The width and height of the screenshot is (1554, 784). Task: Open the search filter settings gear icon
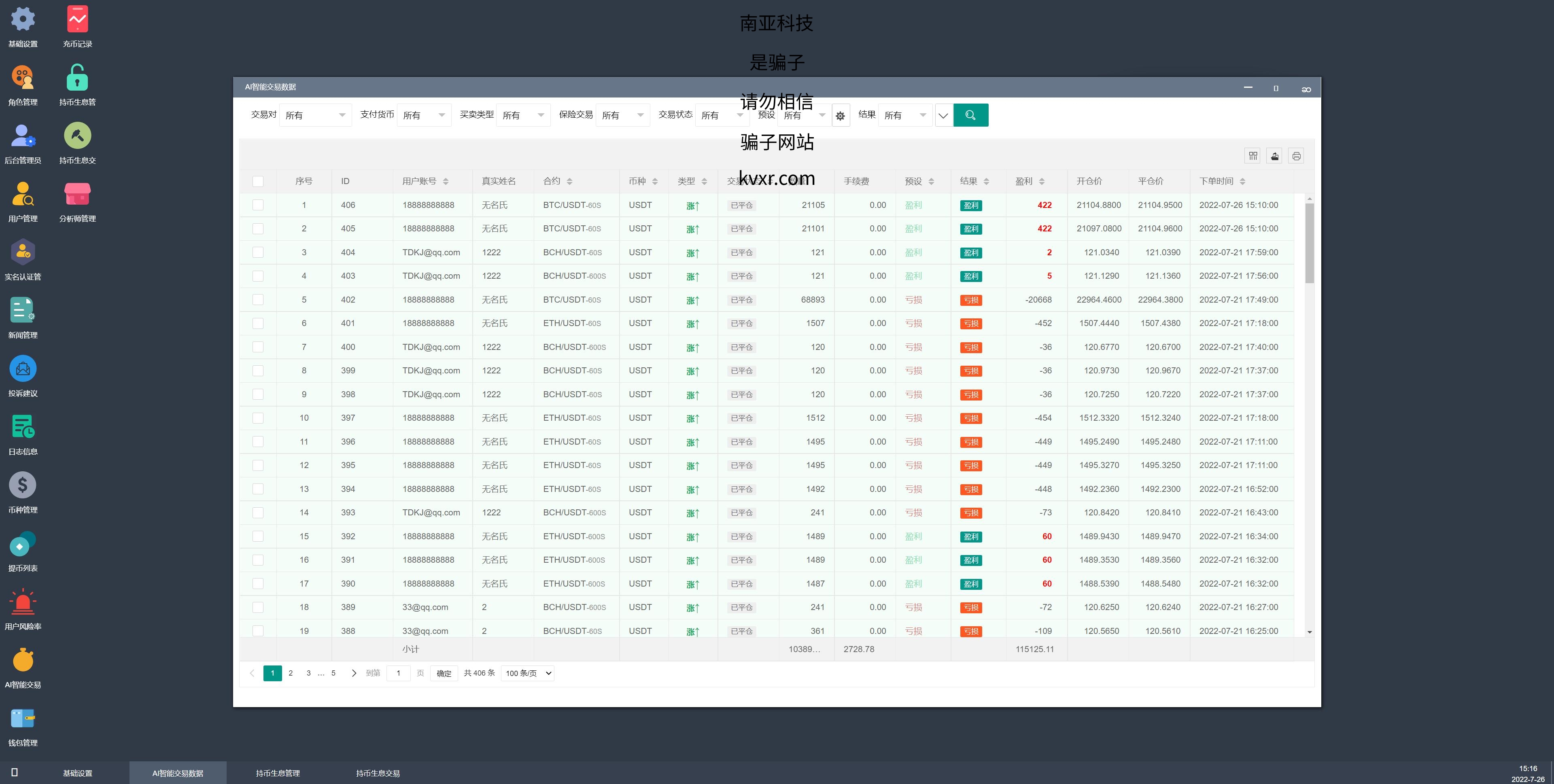[841, 115]
